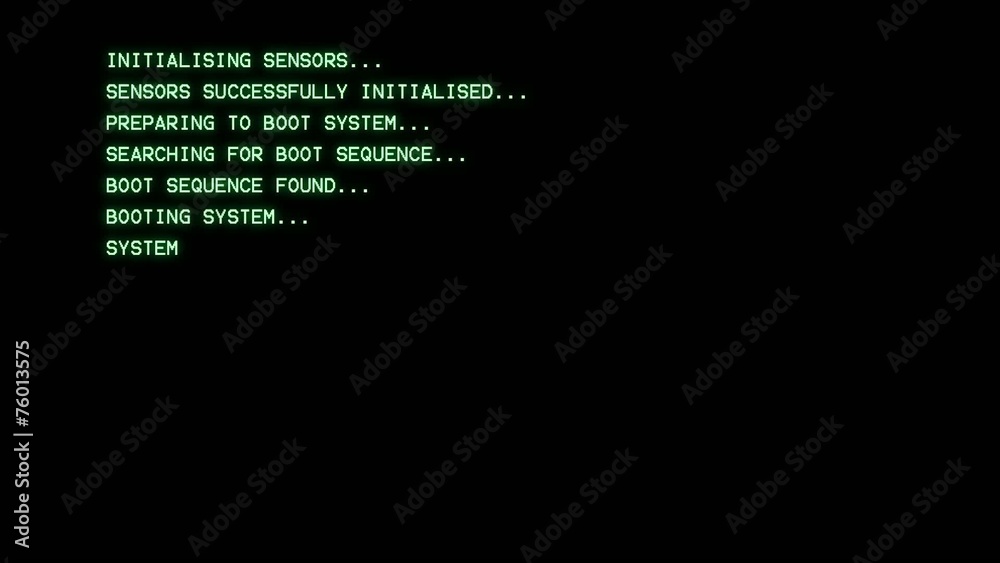Click the last line reading 'SYSTEM'
The height and width of the screenshot is (563, 1000).
click(x=142, y=248)
